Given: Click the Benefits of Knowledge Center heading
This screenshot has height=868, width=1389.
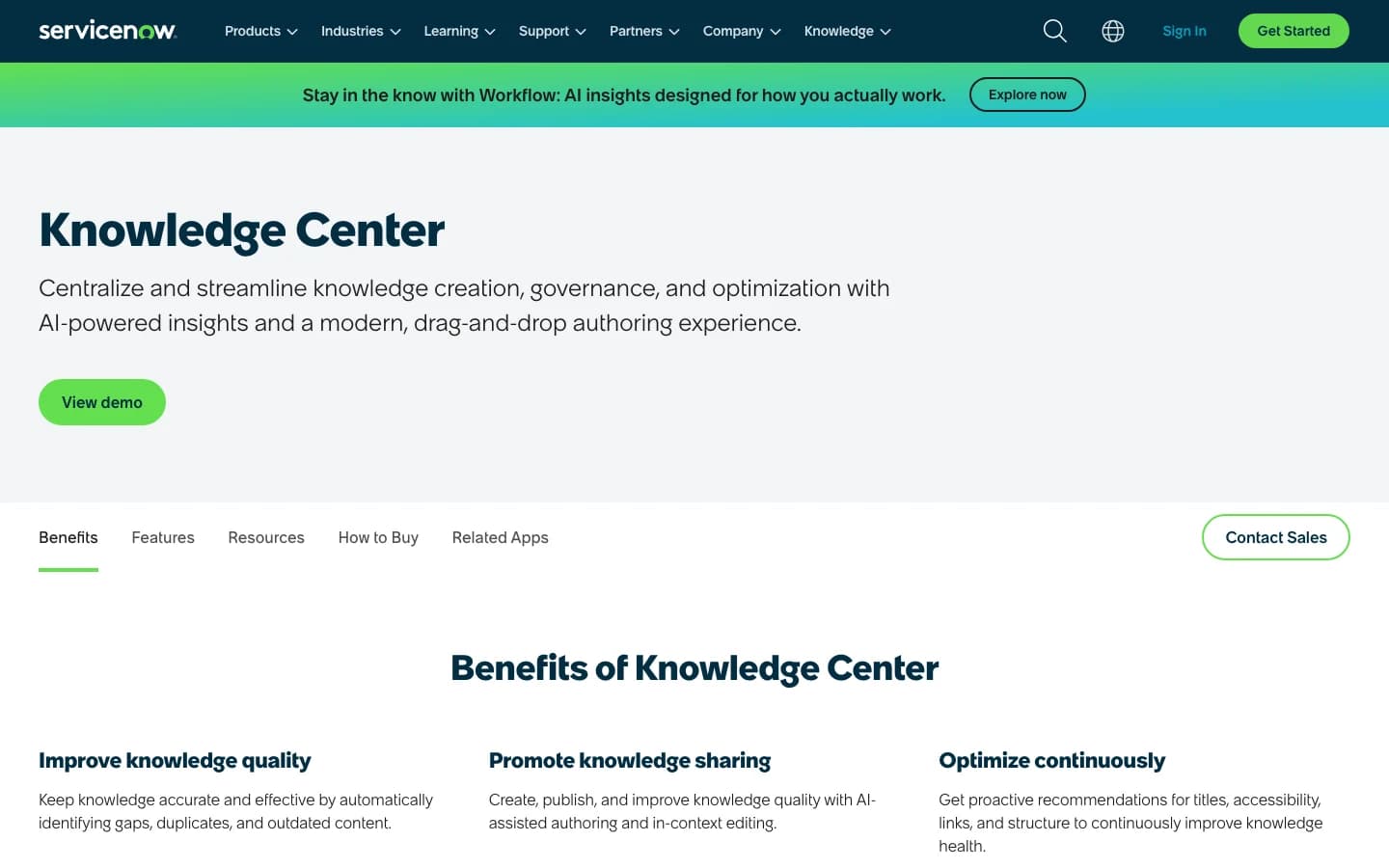Looking at the screenshot, I should pyautogui.click(x=694, y=668).
